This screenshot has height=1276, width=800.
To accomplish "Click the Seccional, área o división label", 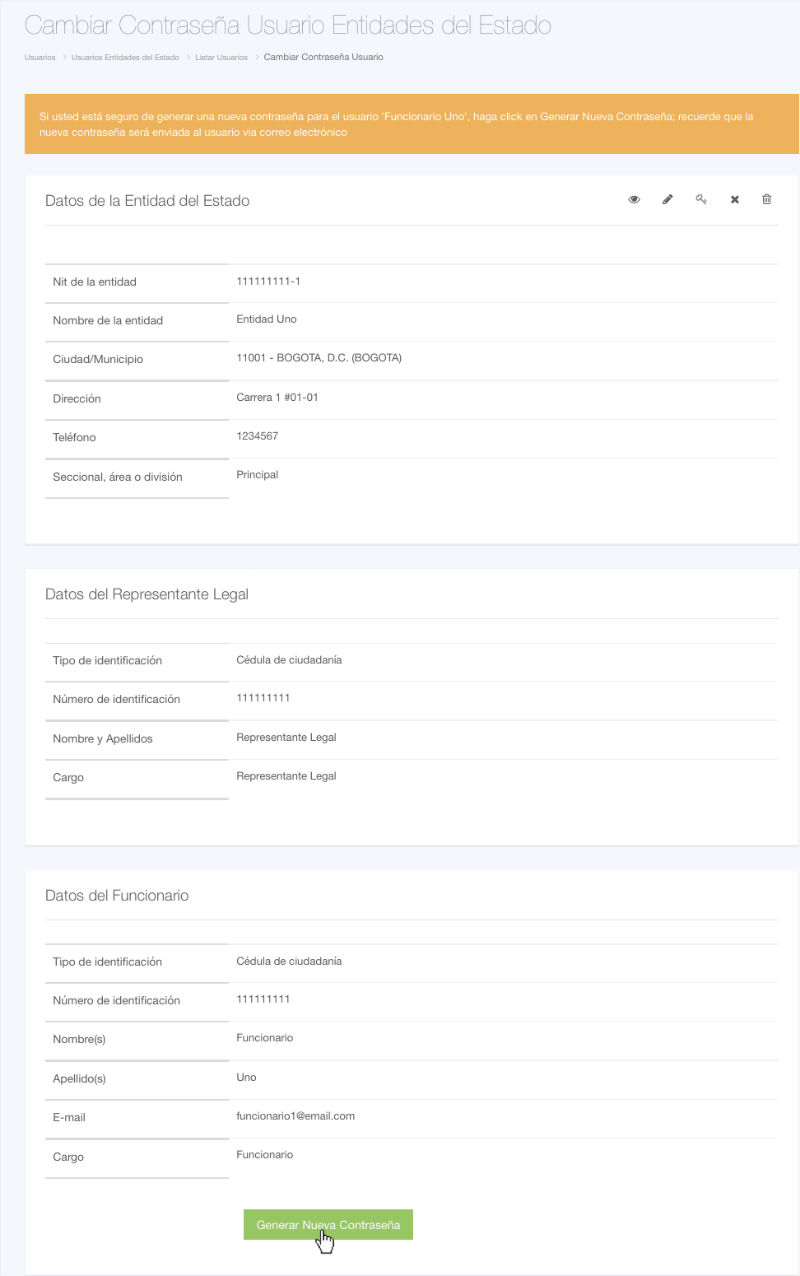I will (x=117, y=477).
